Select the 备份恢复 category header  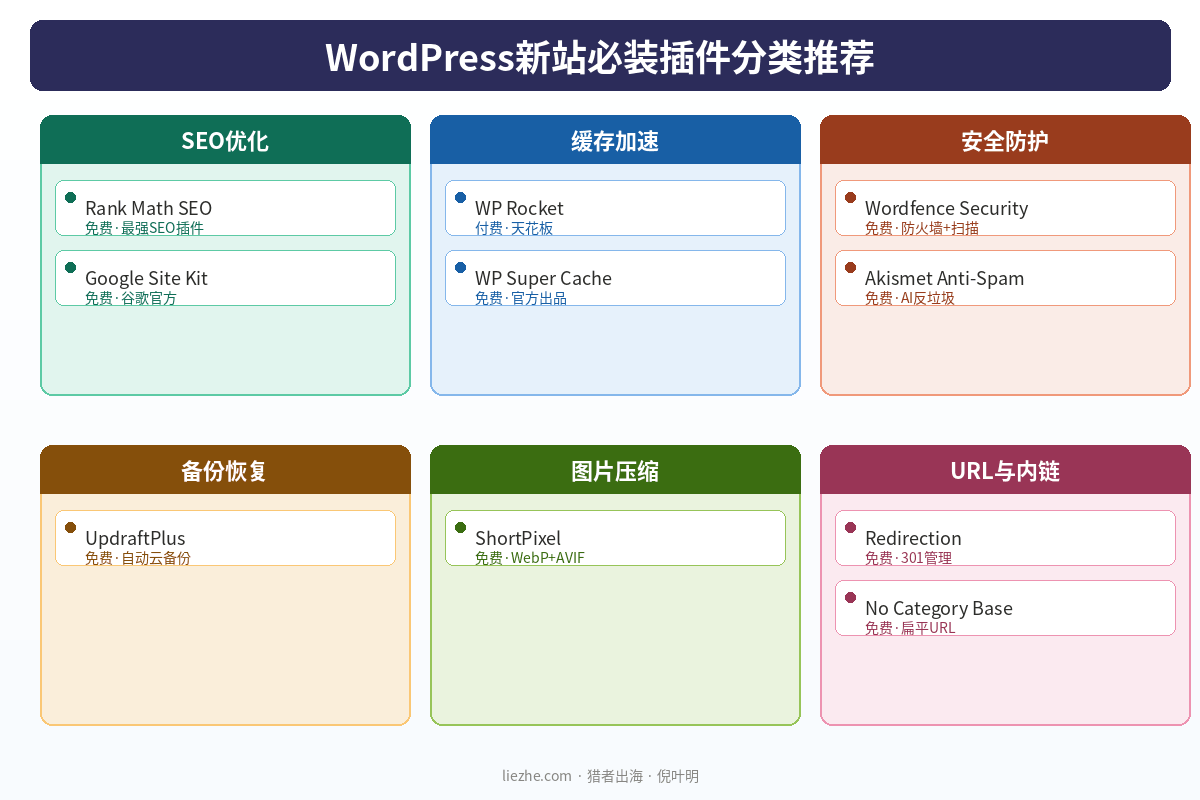(225, 470)
